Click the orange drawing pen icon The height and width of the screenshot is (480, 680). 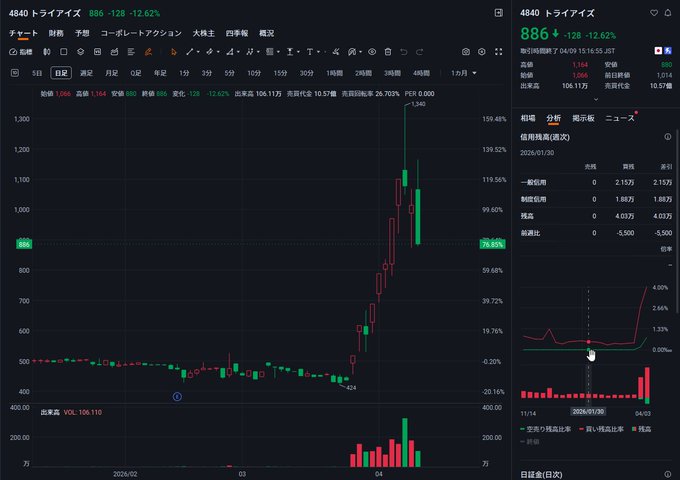click(x=148, y=52)
